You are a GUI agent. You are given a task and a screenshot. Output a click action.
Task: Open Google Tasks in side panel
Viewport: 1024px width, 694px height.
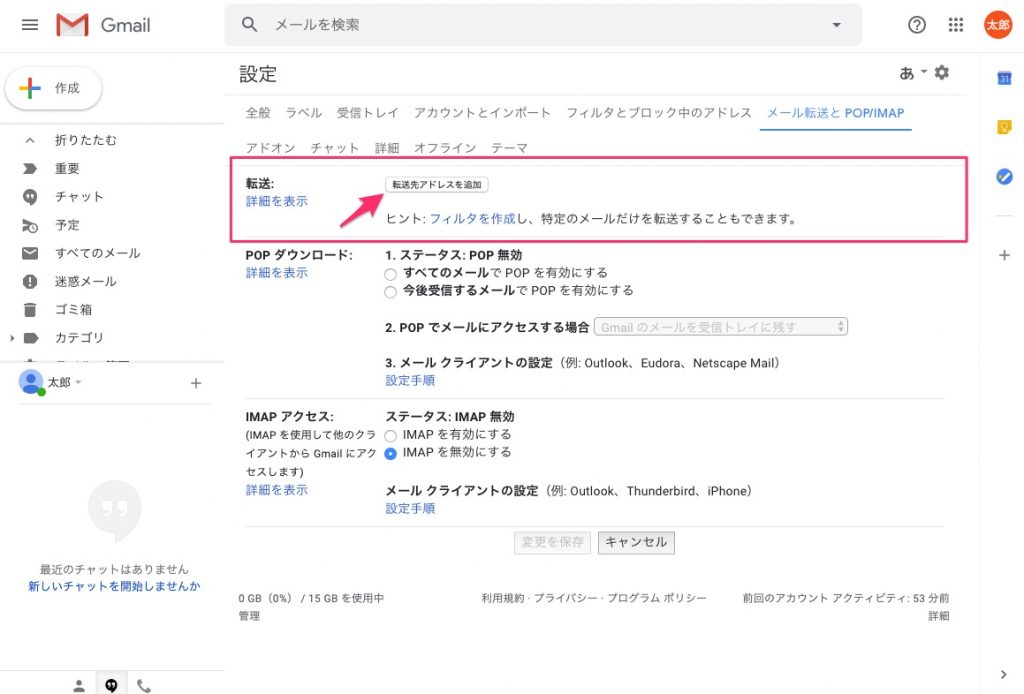(x=1004, y=176)
